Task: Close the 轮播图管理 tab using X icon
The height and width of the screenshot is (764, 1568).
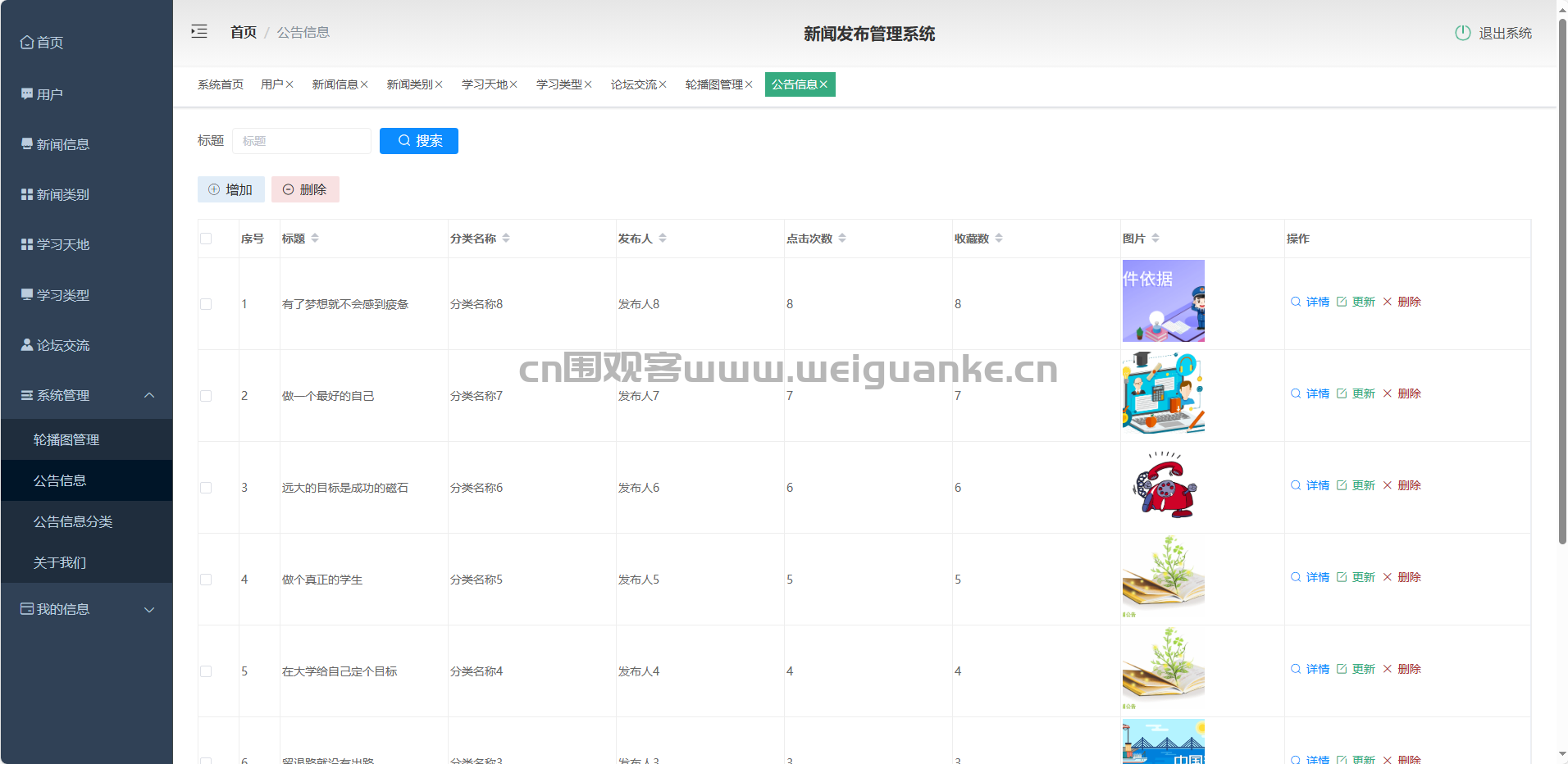Action: coord(749,84)
